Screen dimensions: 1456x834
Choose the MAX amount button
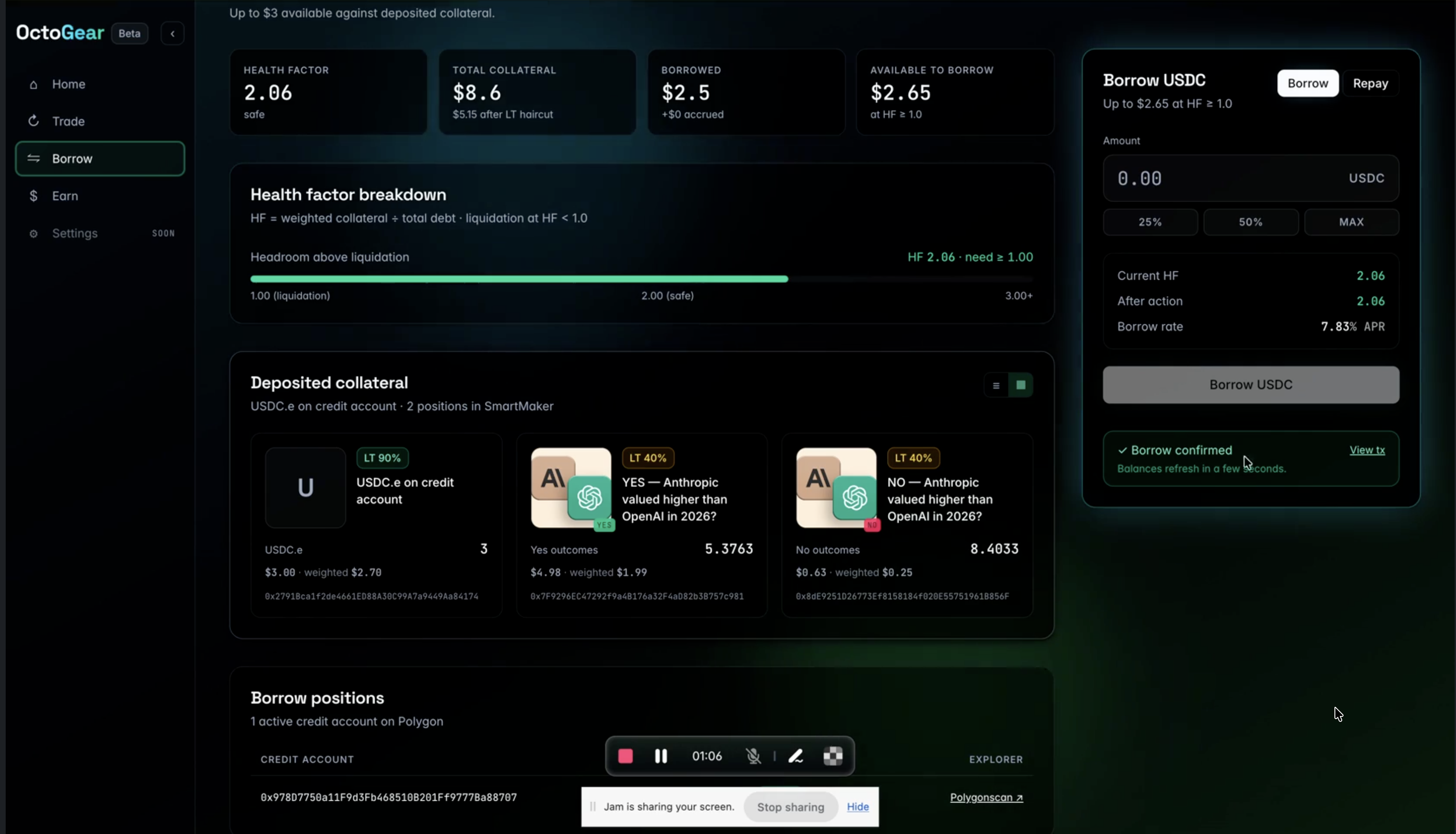(x=1351, y=222)
